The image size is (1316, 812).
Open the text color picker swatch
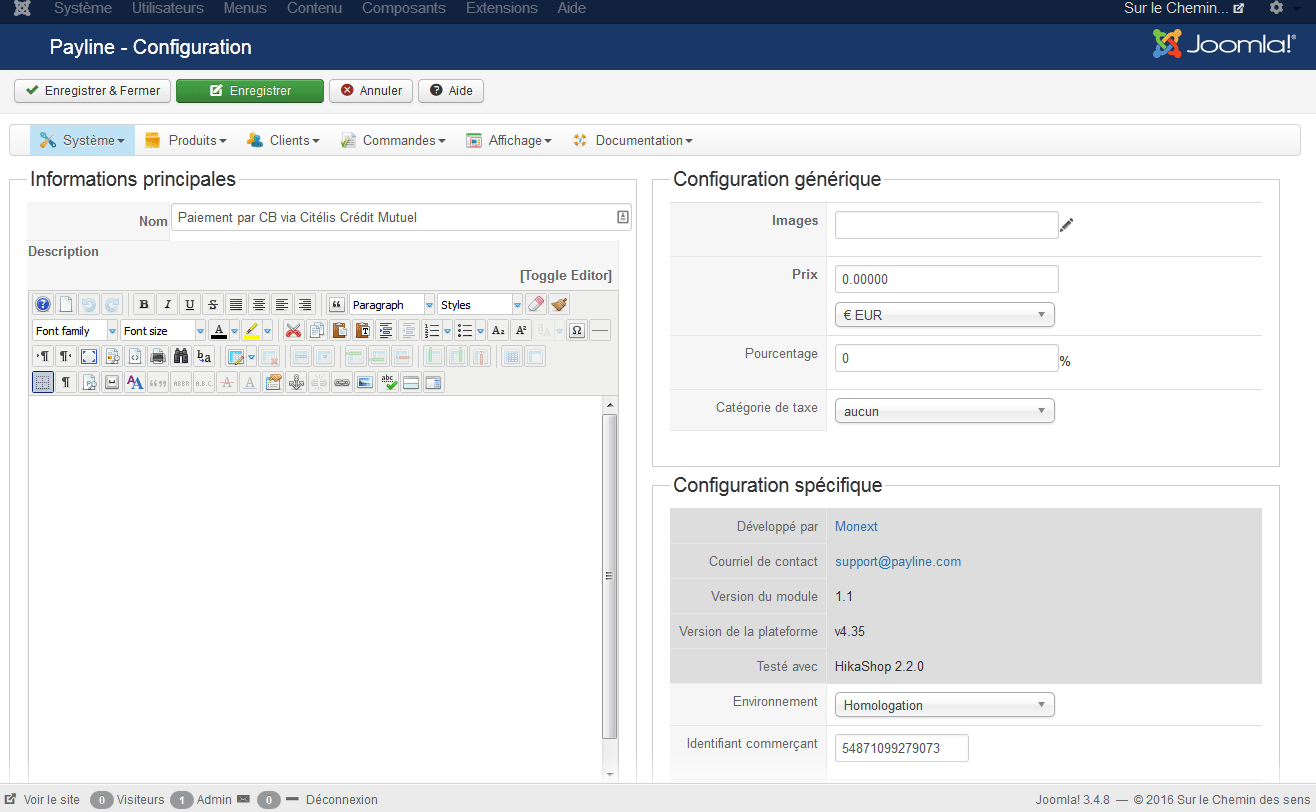click(x=219, y=331)
